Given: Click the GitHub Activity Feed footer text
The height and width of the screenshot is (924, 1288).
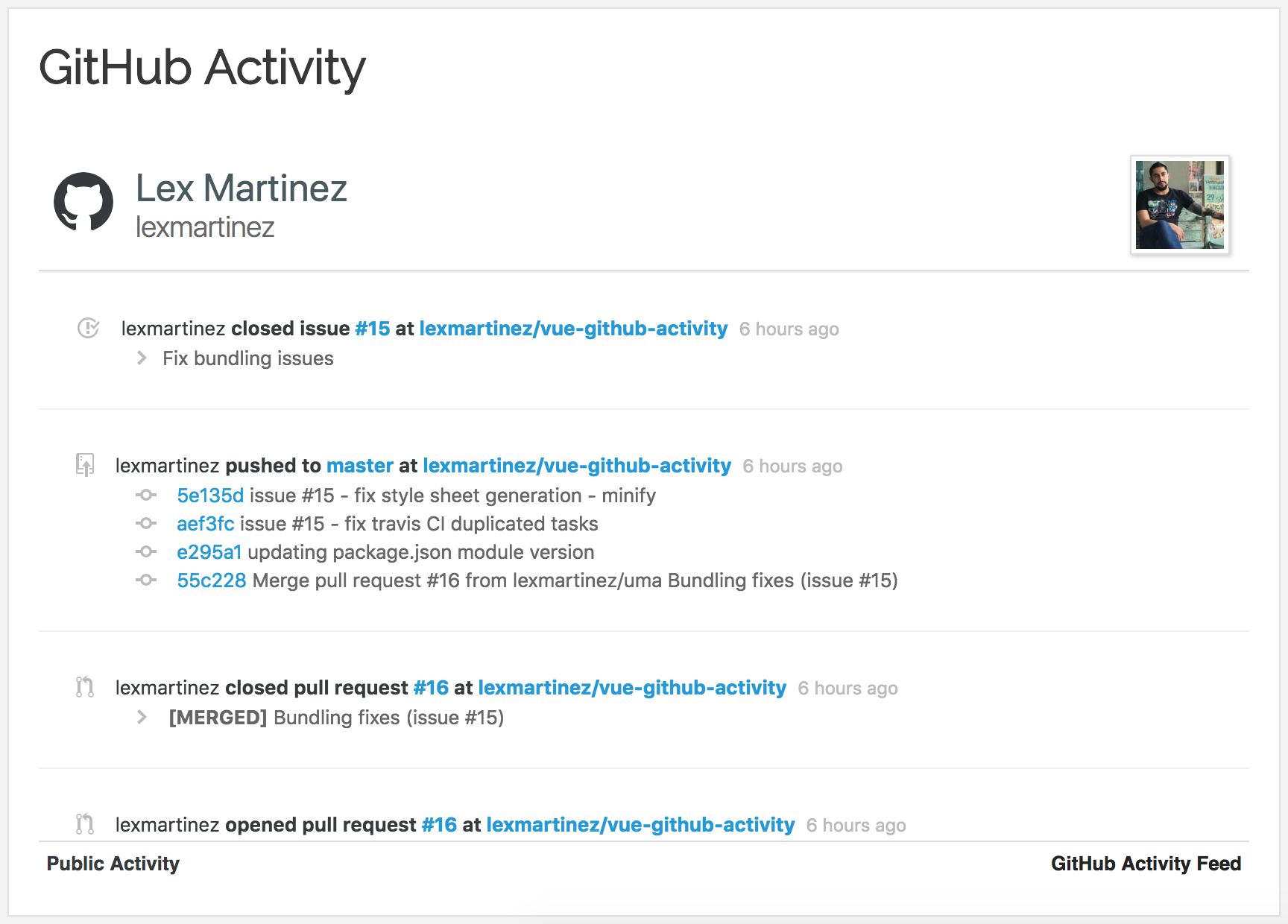Looking at the screenshot, I should (1146, 864).
